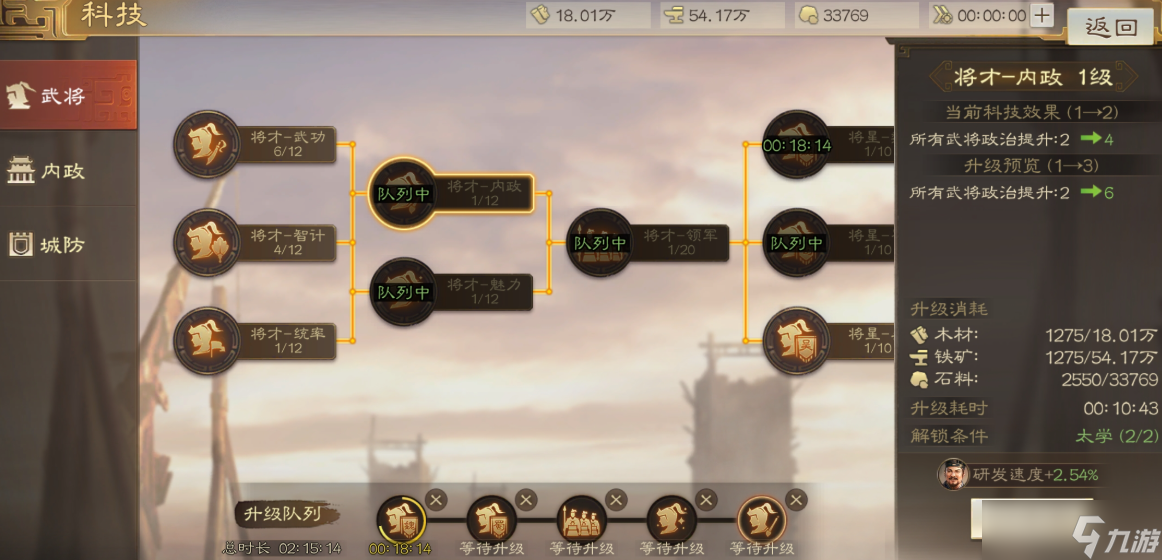Select the 将才-统率 technology icon
Viewport: 1162px width, 560px height.
tap(208, 341)
